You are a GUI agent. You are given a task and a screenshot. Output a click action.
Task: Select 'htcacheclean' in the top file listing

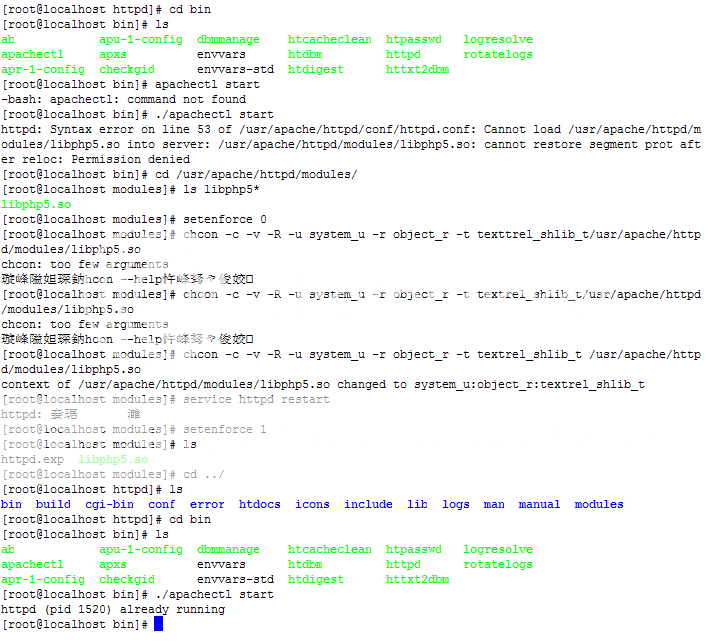[x=330, y=39]
